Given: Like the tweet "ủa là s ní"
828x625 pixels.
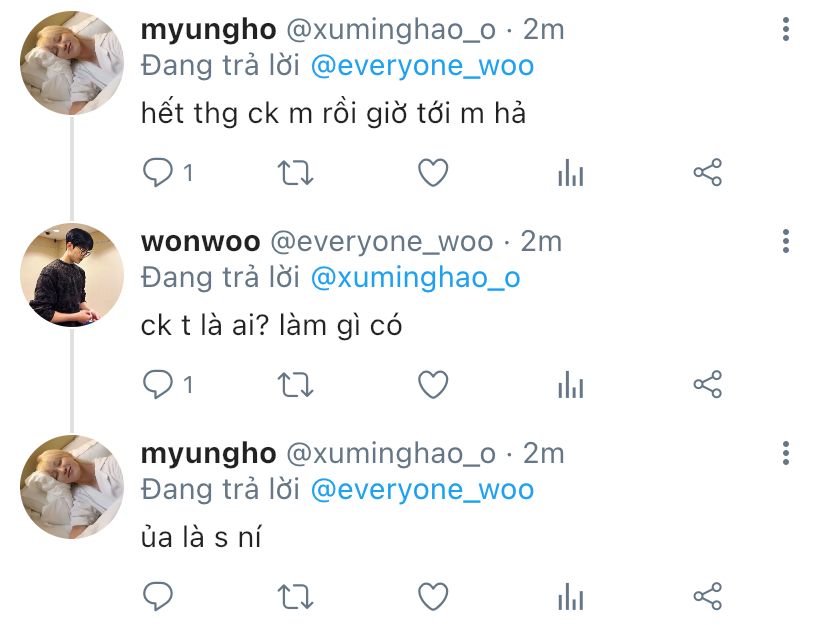Looking at the screenshot, I should coord(433,596).
